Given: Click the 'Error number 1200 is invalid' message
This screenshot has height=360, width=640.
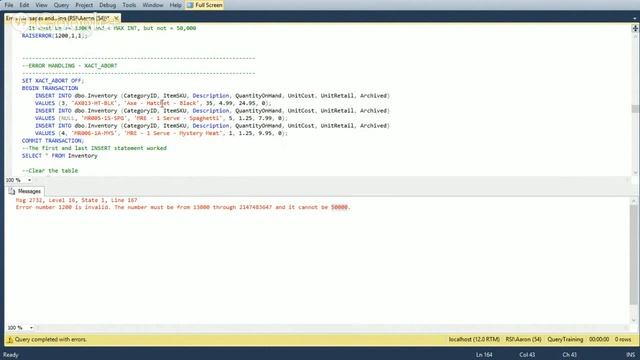Looking at the screenshot, I should coord(183,207).
